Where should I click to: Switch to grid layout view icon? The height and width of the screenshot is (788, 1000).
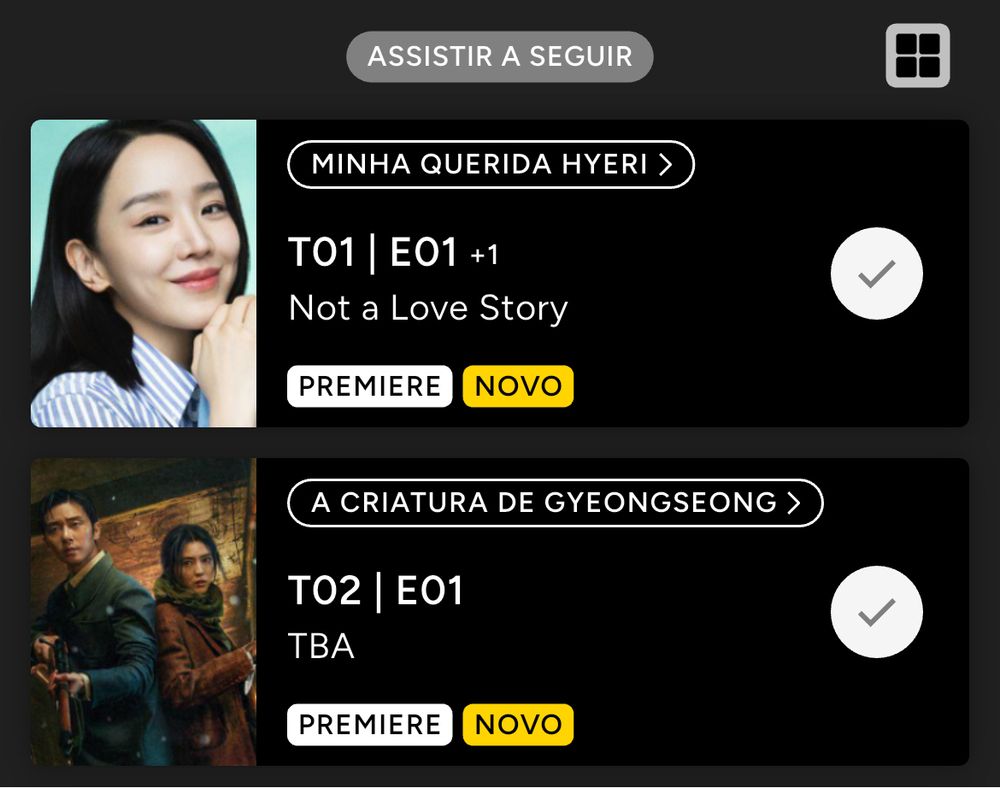point(917,55)
